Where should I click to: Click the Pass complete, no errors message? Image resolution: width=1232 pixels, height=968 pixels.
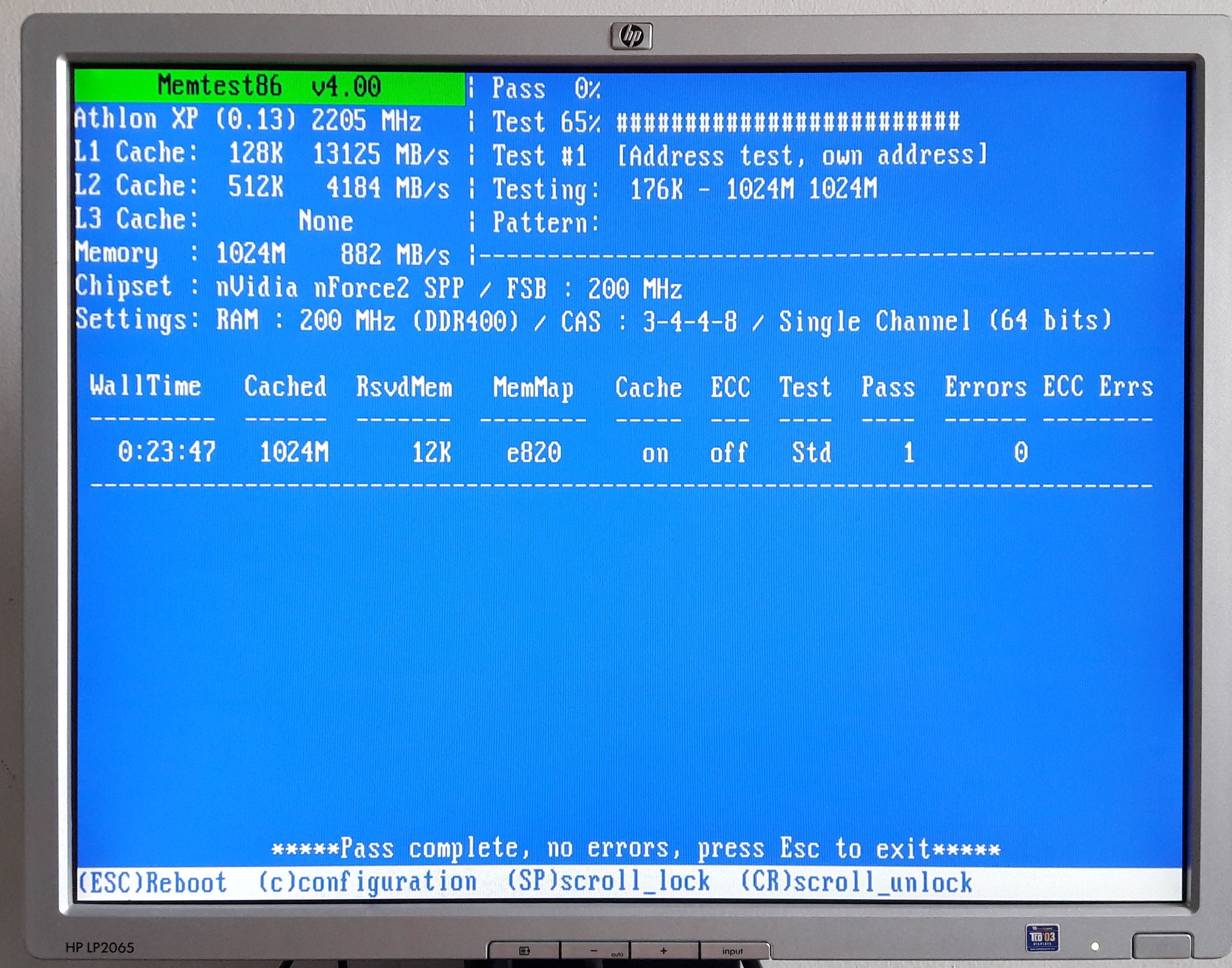click(636, 849)
